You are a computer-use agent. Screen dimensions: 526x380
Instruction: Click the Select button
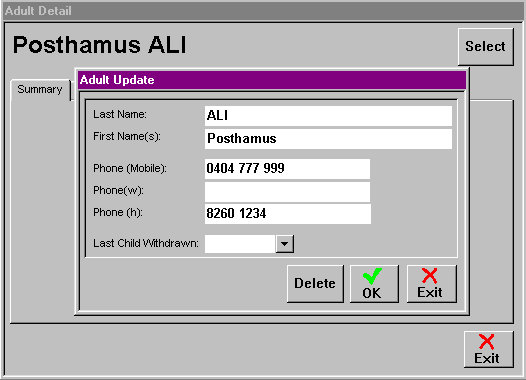[x=485, y=47]
